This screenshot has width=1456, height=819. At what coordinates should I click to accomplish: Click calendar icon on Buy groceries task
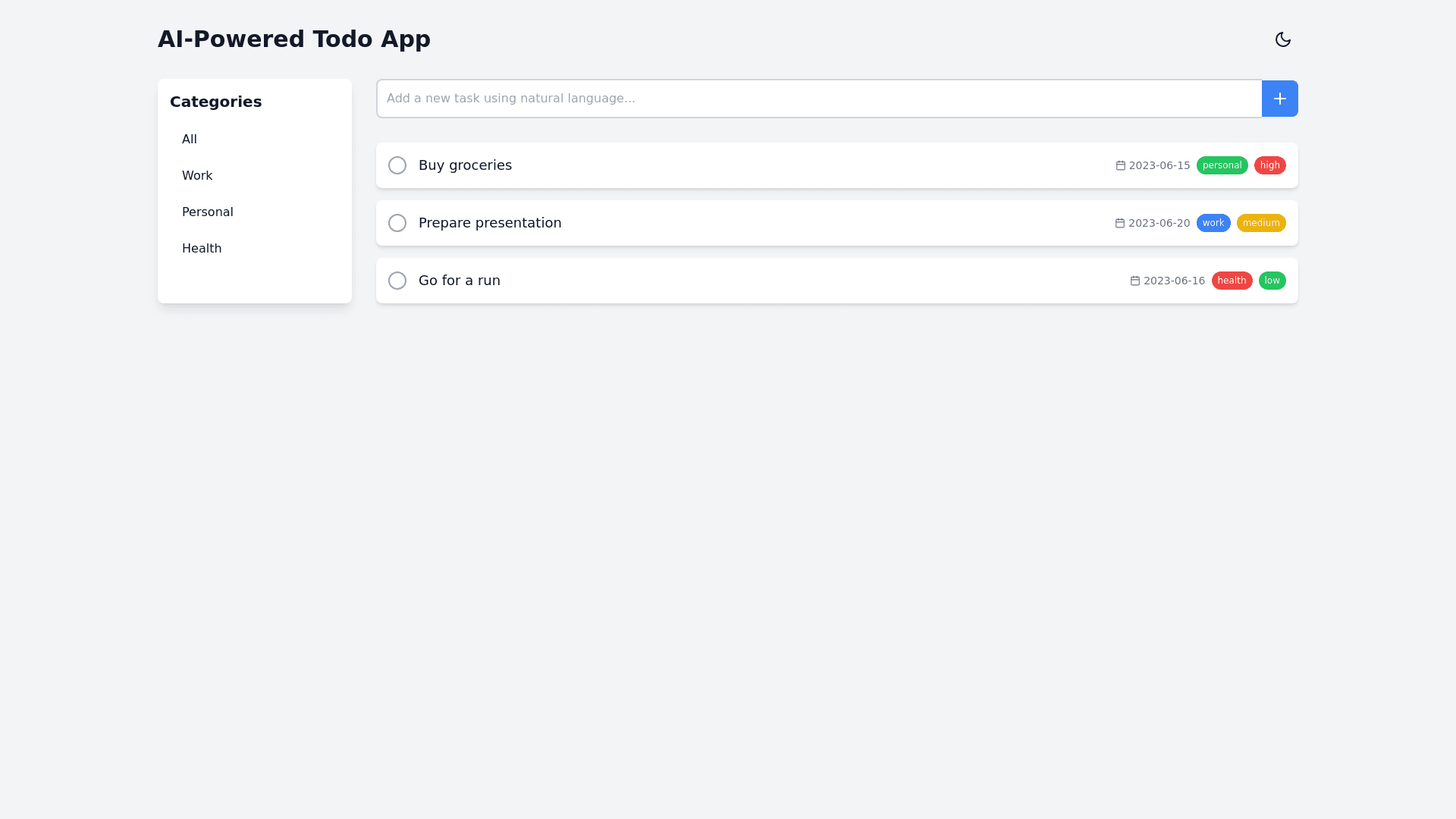(1120, 165)
